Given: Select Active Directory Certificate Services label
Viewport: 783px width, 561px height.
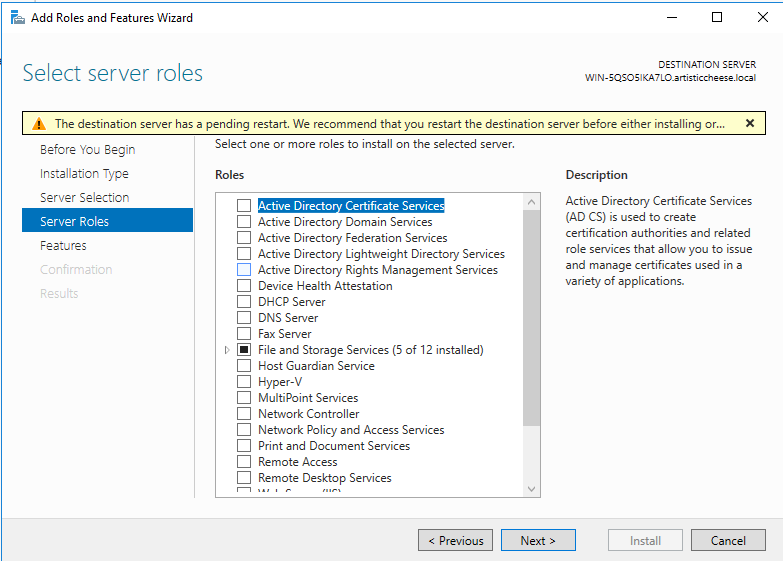Looking at the screenshot, I should pyautogui.click(x=350, y=206).
